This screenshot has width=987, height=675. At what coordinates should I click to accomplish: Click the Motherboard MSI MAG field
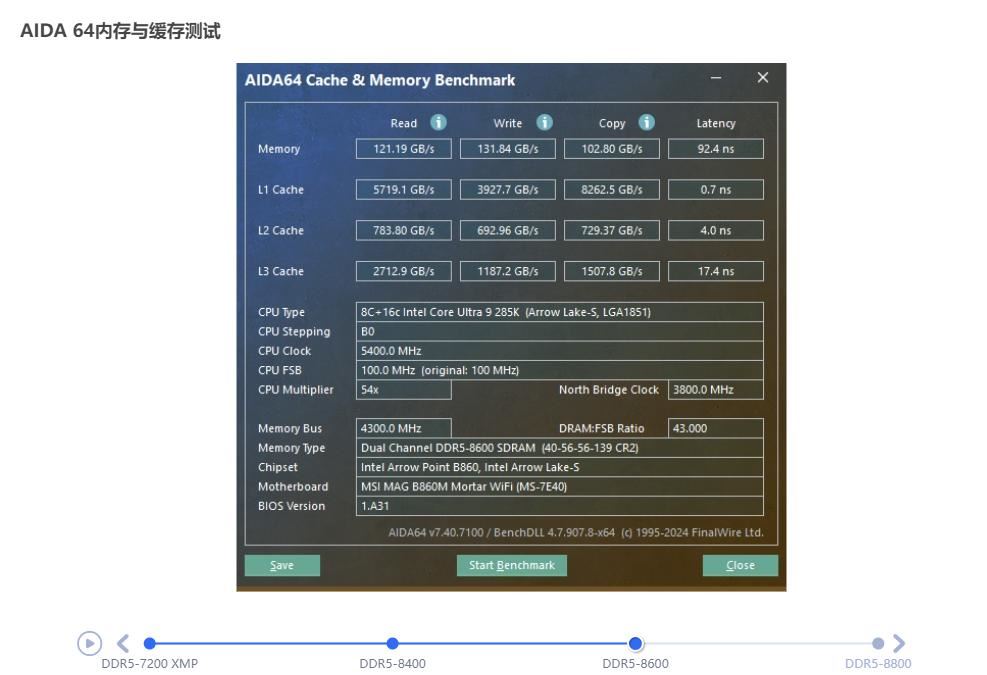point(560,487)
